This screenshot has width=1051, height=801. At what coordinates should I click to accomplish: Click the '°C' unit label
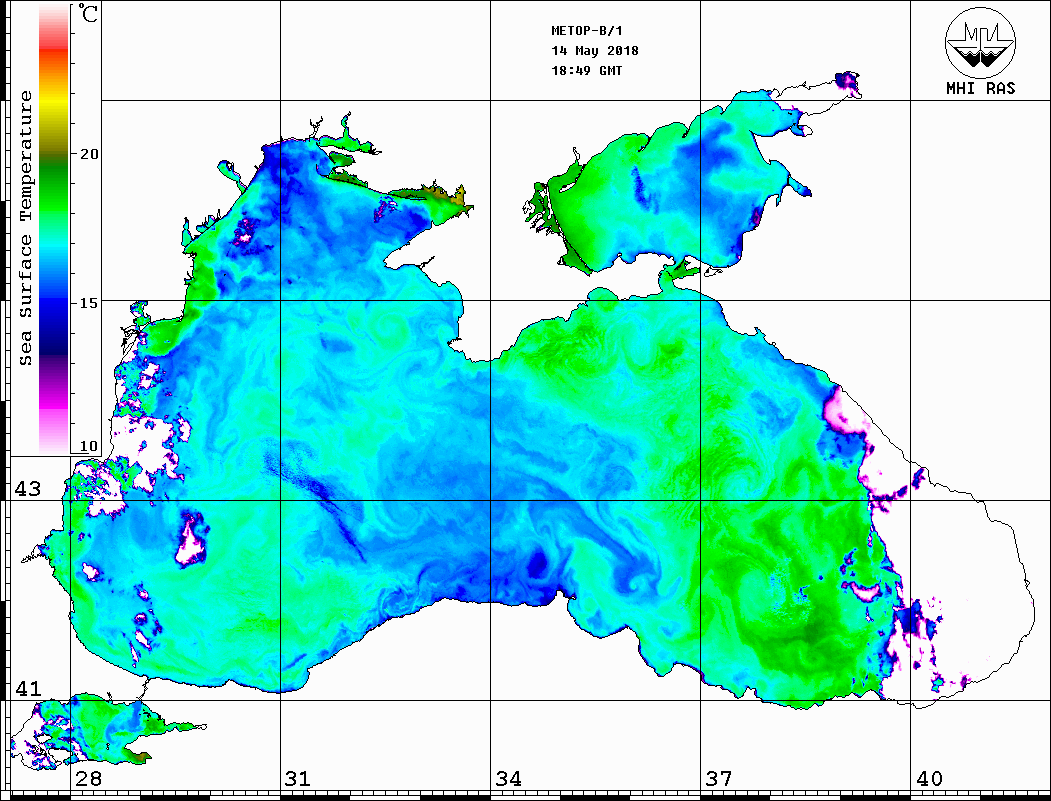pos(88,13)
